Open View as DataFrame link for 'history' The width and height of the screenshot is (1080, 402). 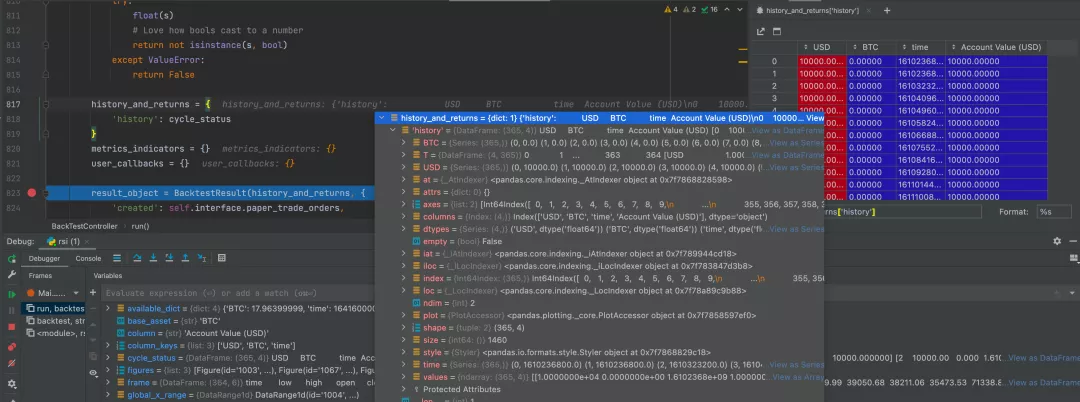click(787, 130)
